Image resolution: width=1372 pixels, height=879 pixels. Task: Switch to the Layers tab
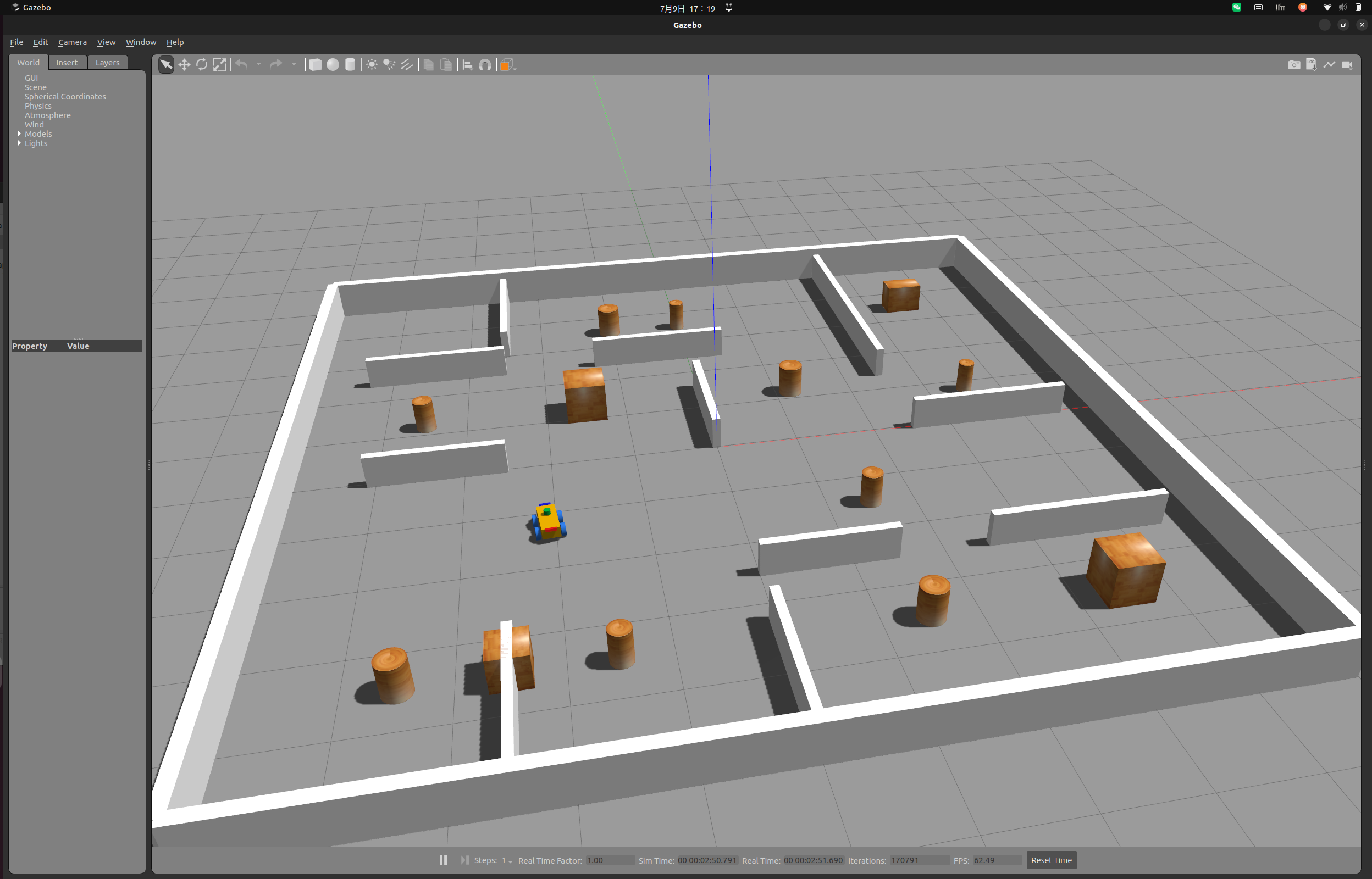[x=107, y=62]
